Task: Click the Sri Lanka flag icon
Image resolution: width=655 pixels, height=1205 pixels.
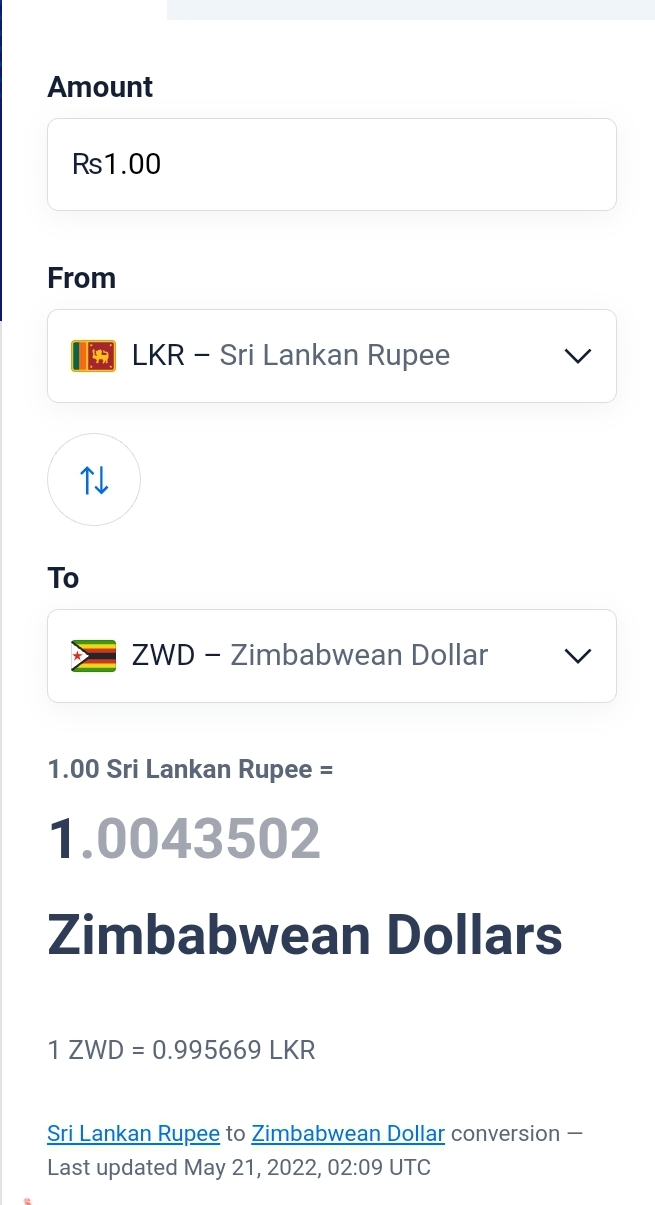Action: coord(94,356)
